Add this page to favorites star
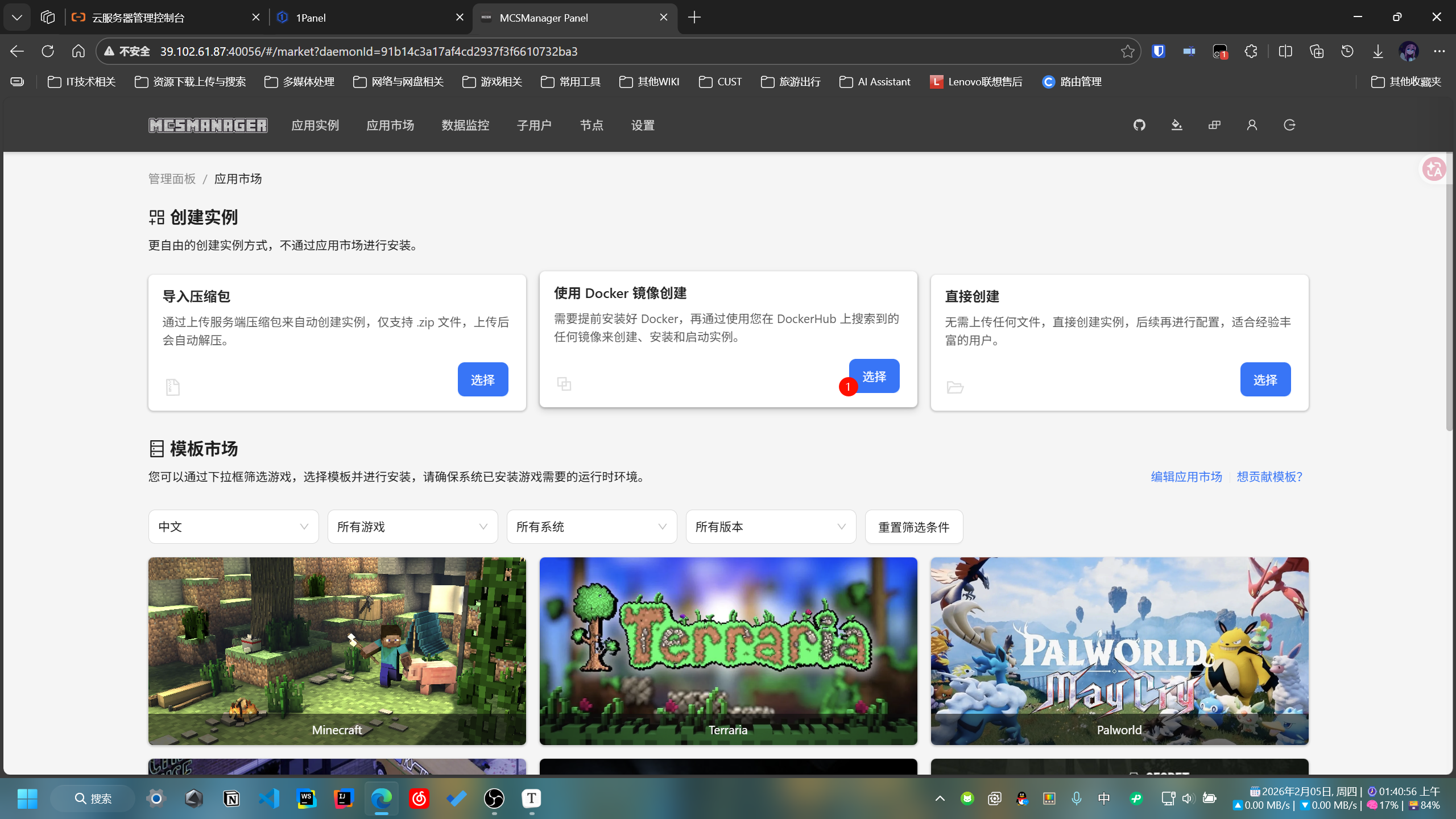 point(1127,51)
